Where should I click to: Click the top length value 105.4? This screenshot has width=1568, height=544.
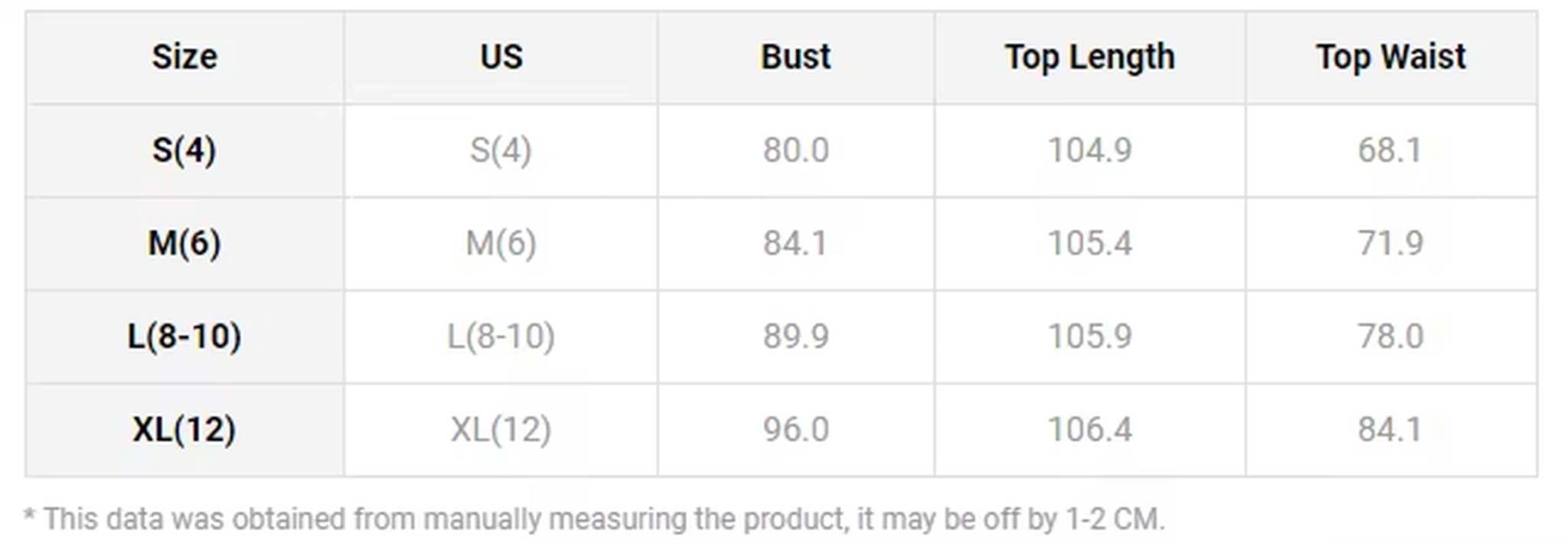[1089, 244]
